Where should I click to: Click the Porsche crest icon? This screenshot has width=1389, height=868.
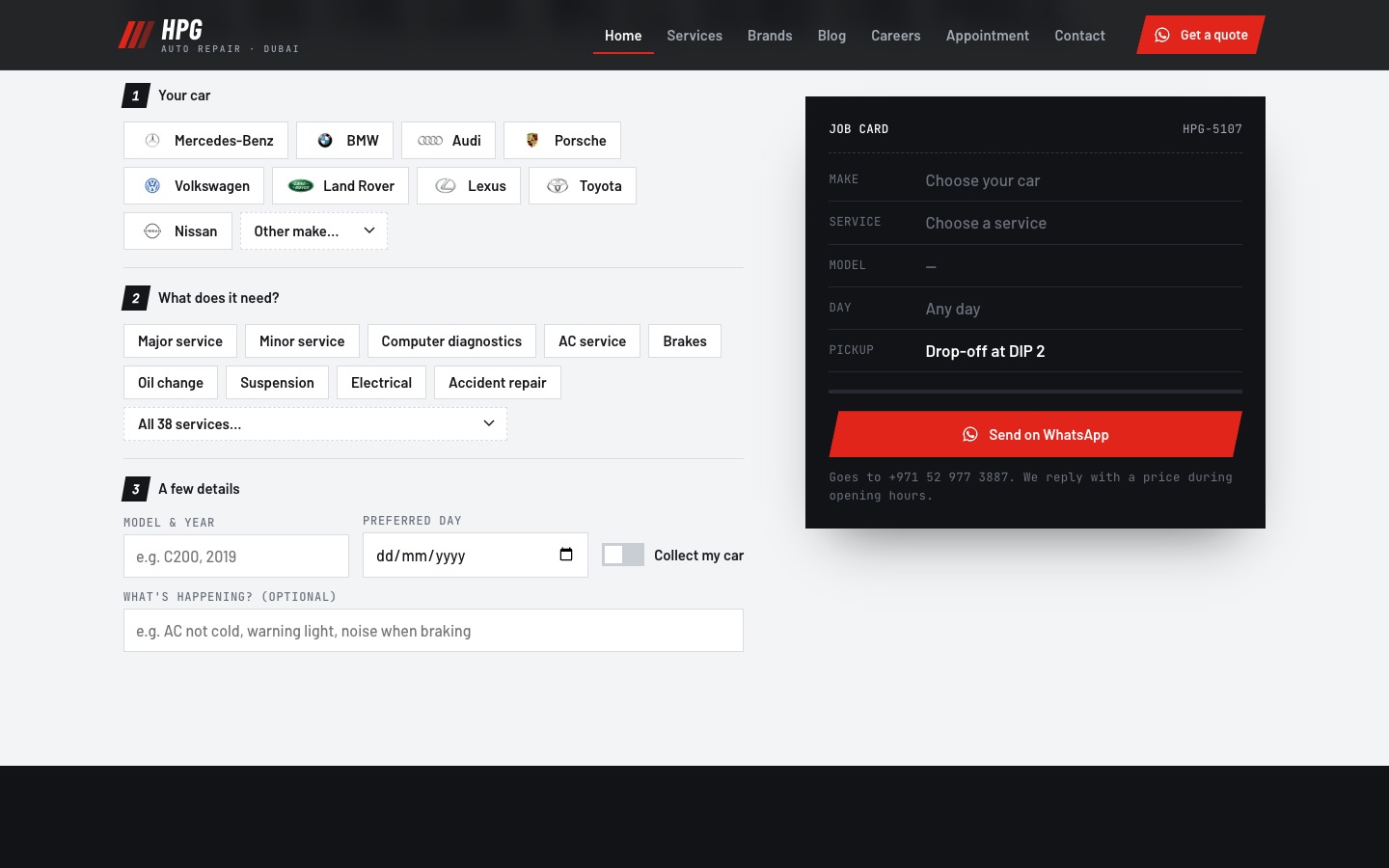[x=532, y=141]
